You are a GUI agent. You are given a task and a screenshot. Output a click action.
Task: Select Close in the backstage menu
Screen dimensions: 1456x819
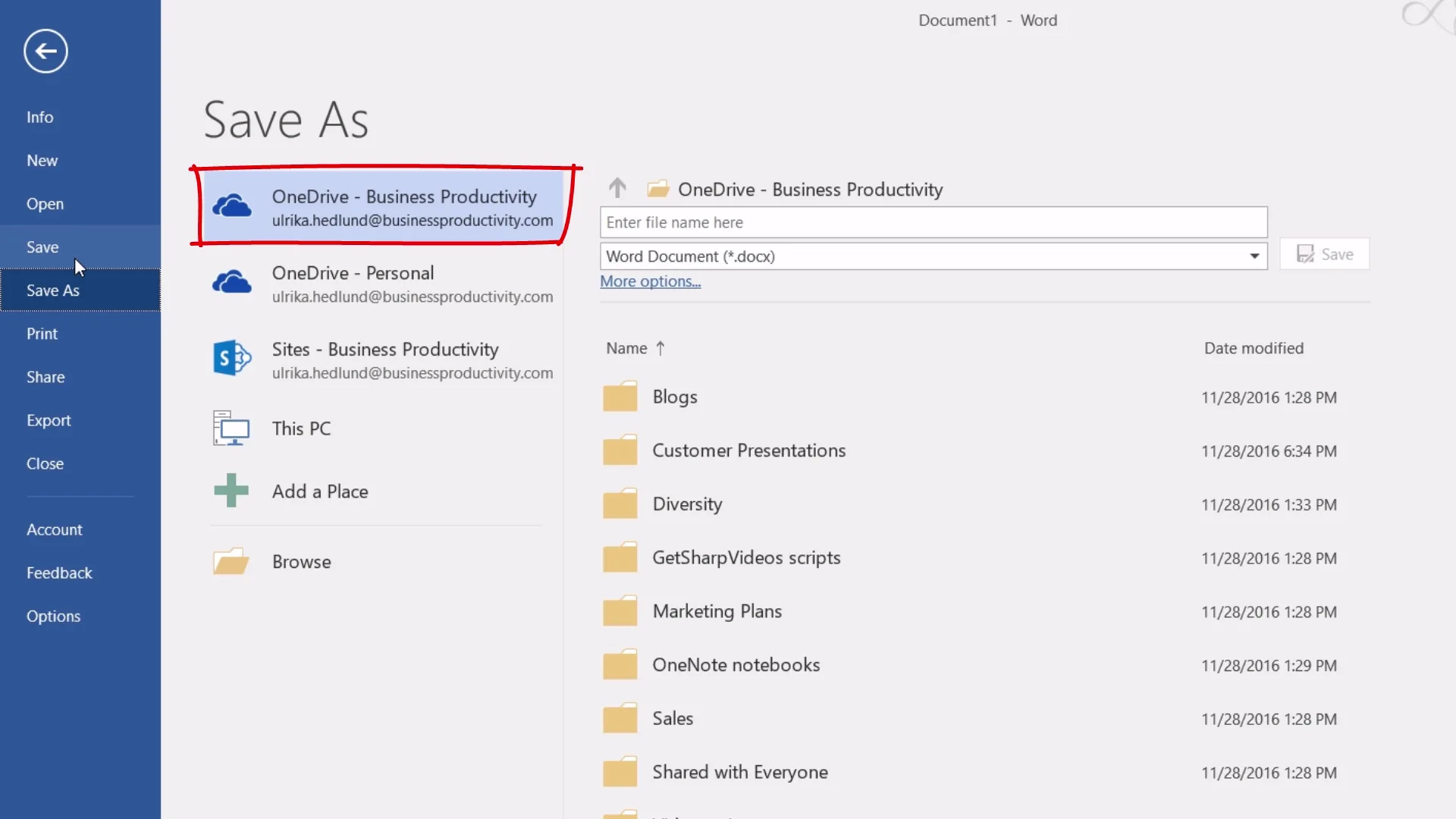[x=80, y=463]
